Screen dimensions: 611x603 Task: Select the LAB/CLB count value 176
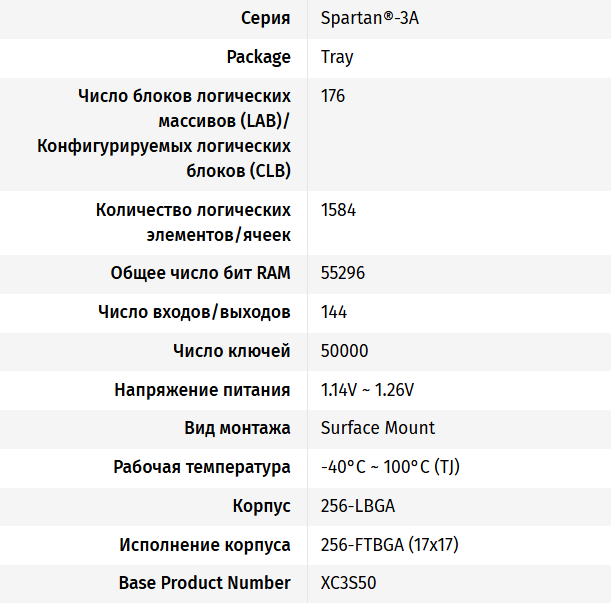click(333, 96)
